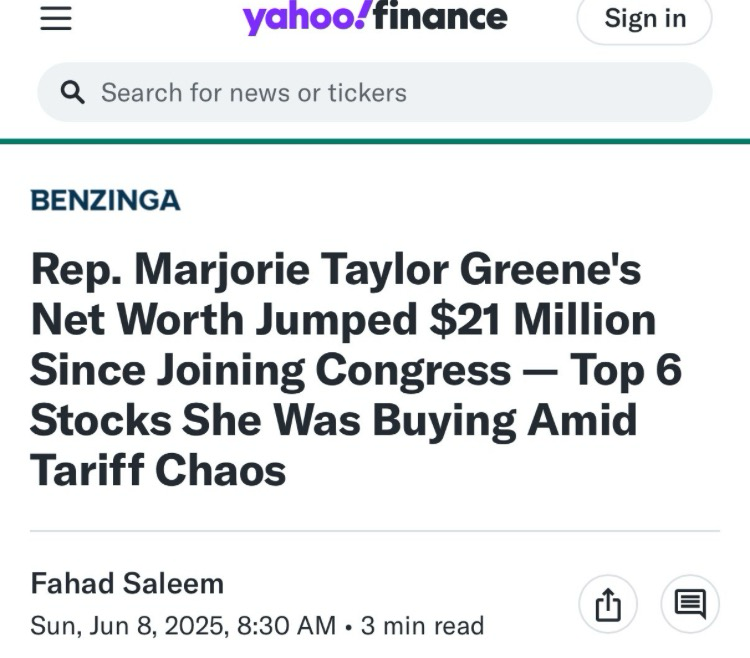Open the comments icon button
Screen dimensions: 750x658
tap(690, 604)
